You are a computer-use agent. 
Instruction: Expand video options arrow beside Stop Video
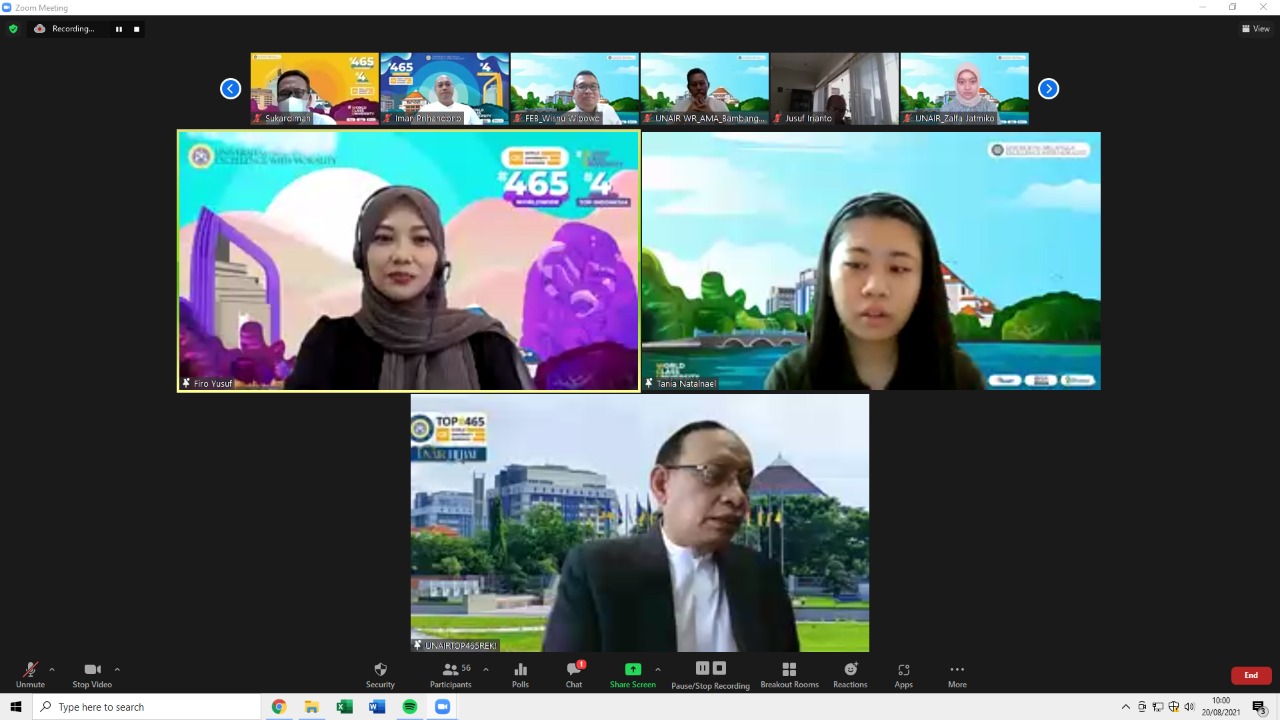tap(117, 670)
